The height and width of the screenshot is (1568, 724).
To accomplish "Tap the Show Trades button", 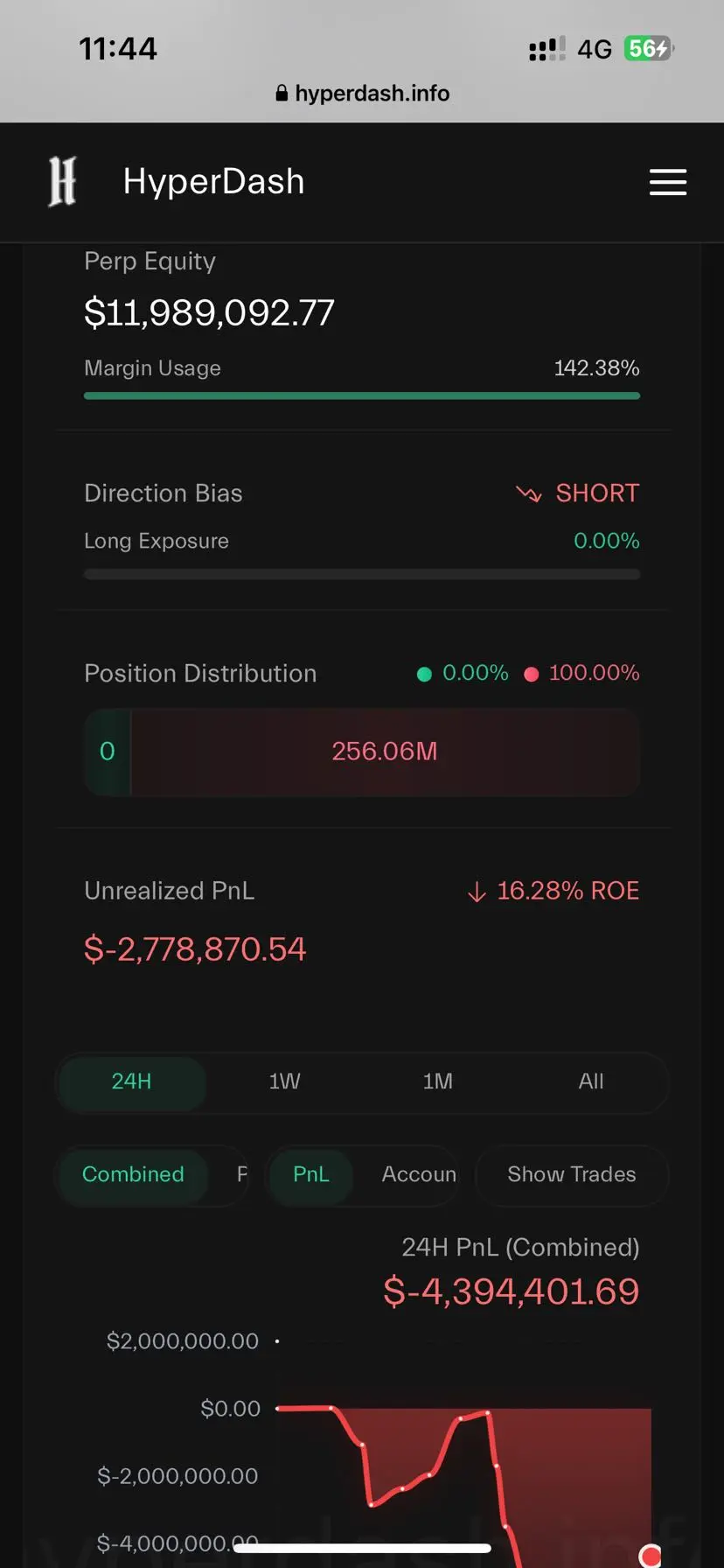I will coord(572,1175).
